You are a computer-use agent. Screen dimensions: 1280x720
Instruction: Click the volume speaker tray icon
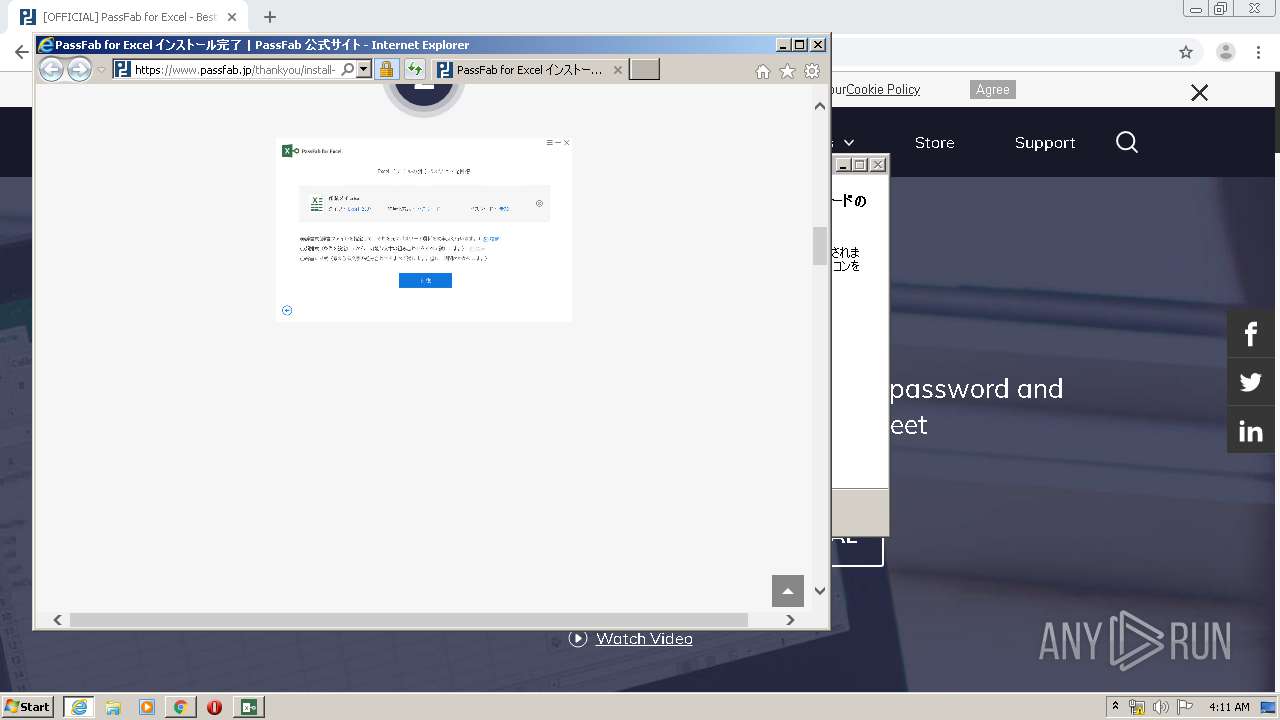click(x=1161, y=707)
